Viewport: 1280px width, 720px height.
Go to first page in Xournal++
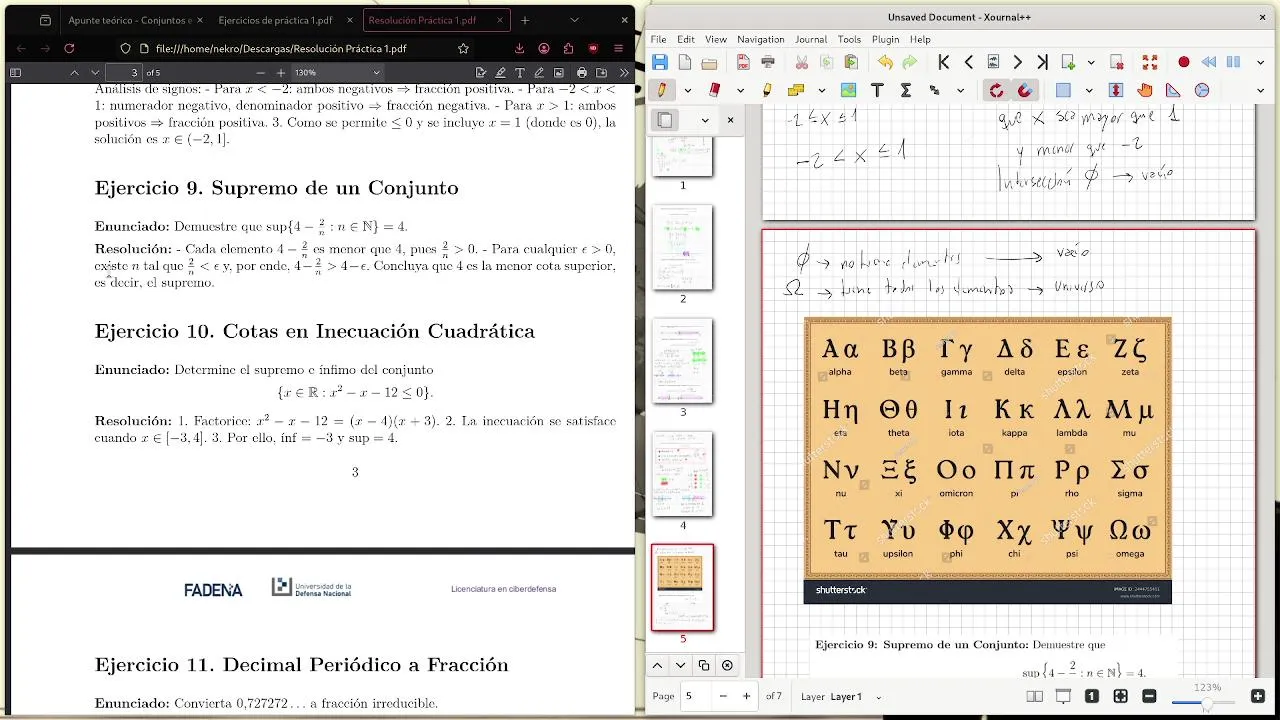point(944,62)
